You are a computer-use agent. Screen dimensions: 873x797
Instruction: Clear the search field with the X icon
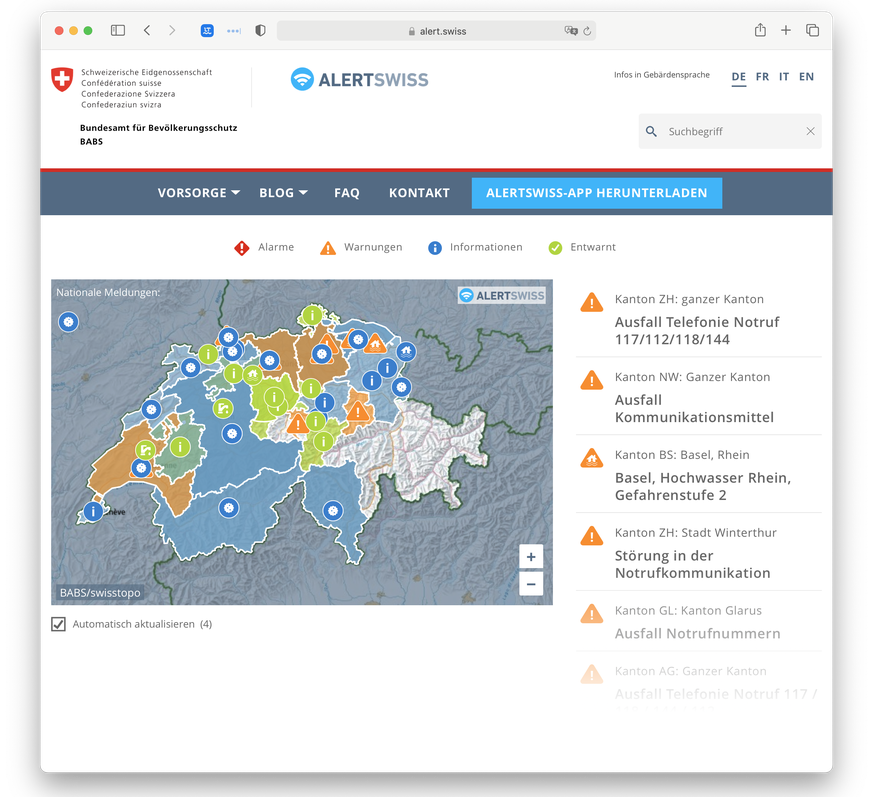coord(810,131)
